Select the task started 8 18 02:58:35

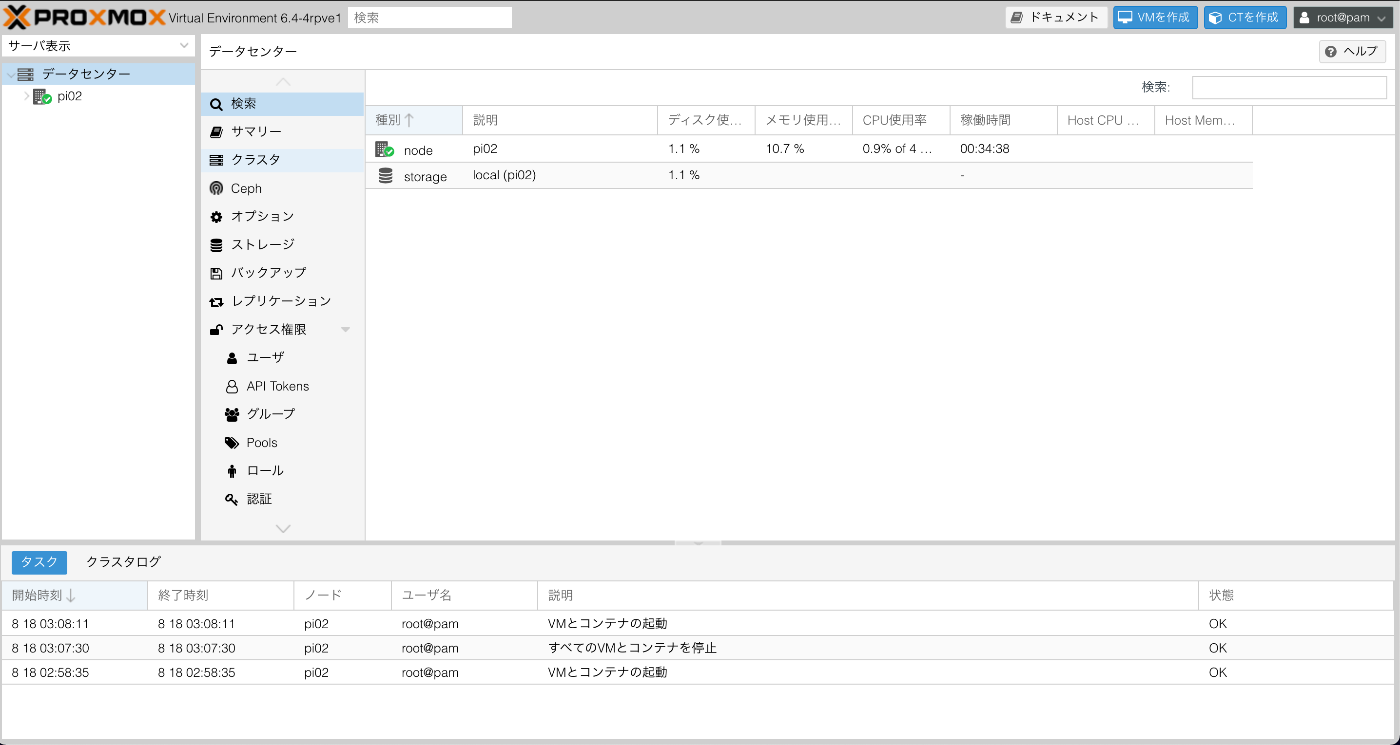(697, 672)
